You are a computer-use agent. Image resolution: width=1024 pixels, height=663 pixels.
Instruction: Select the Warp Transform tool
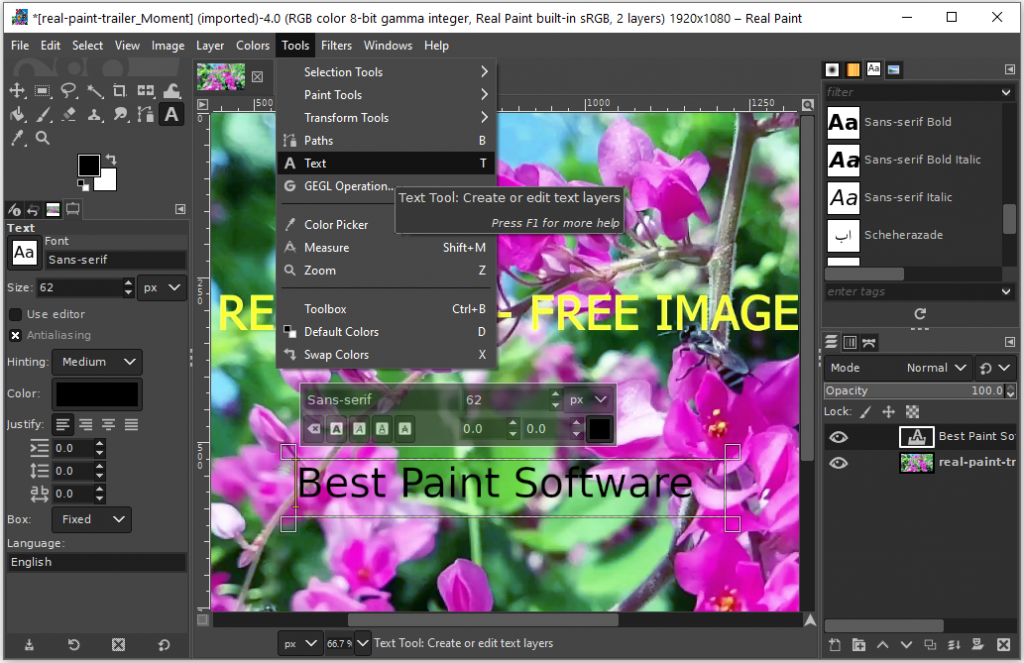point(172,90)
